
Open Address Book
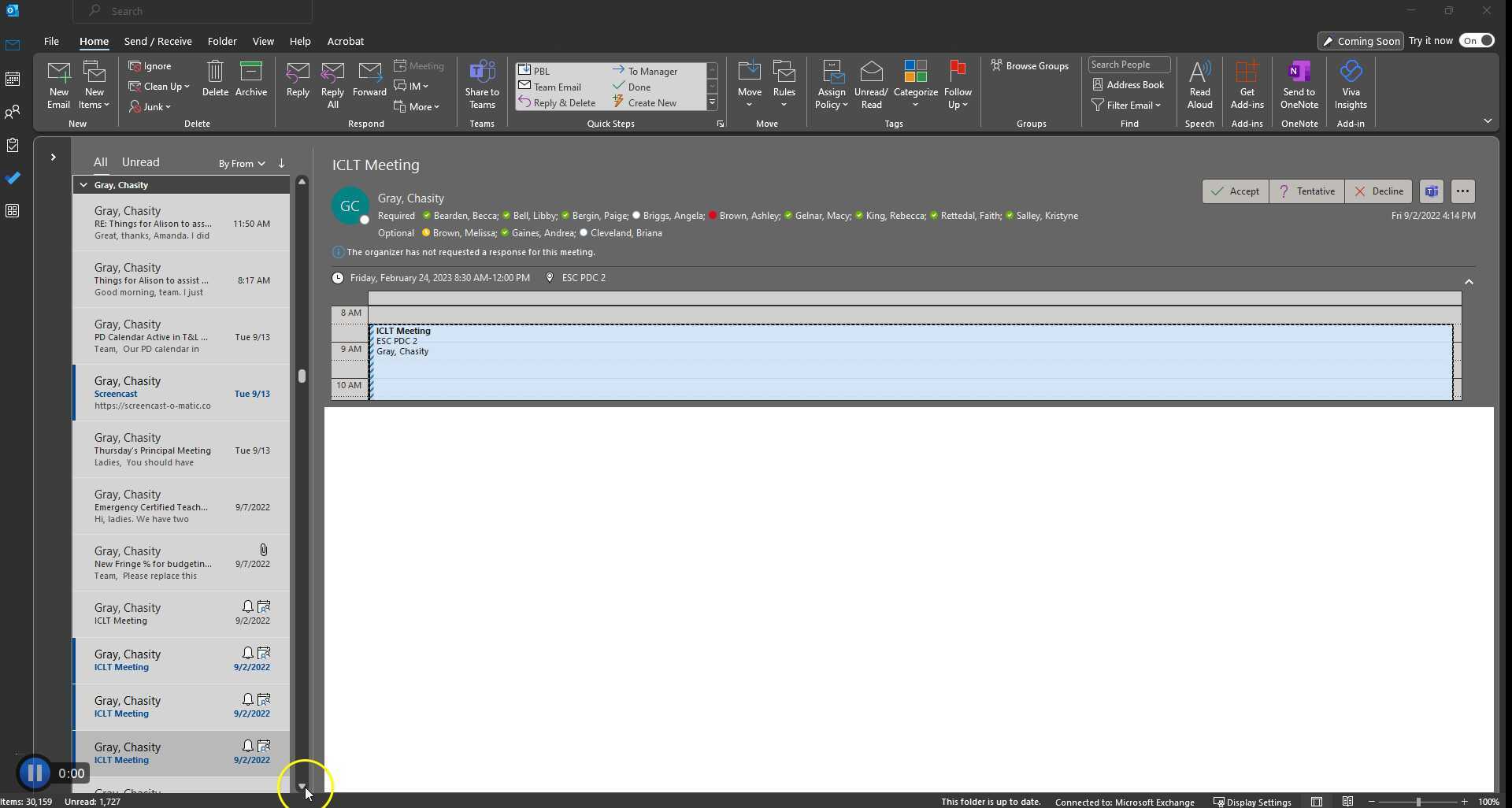pos(1128,85)
